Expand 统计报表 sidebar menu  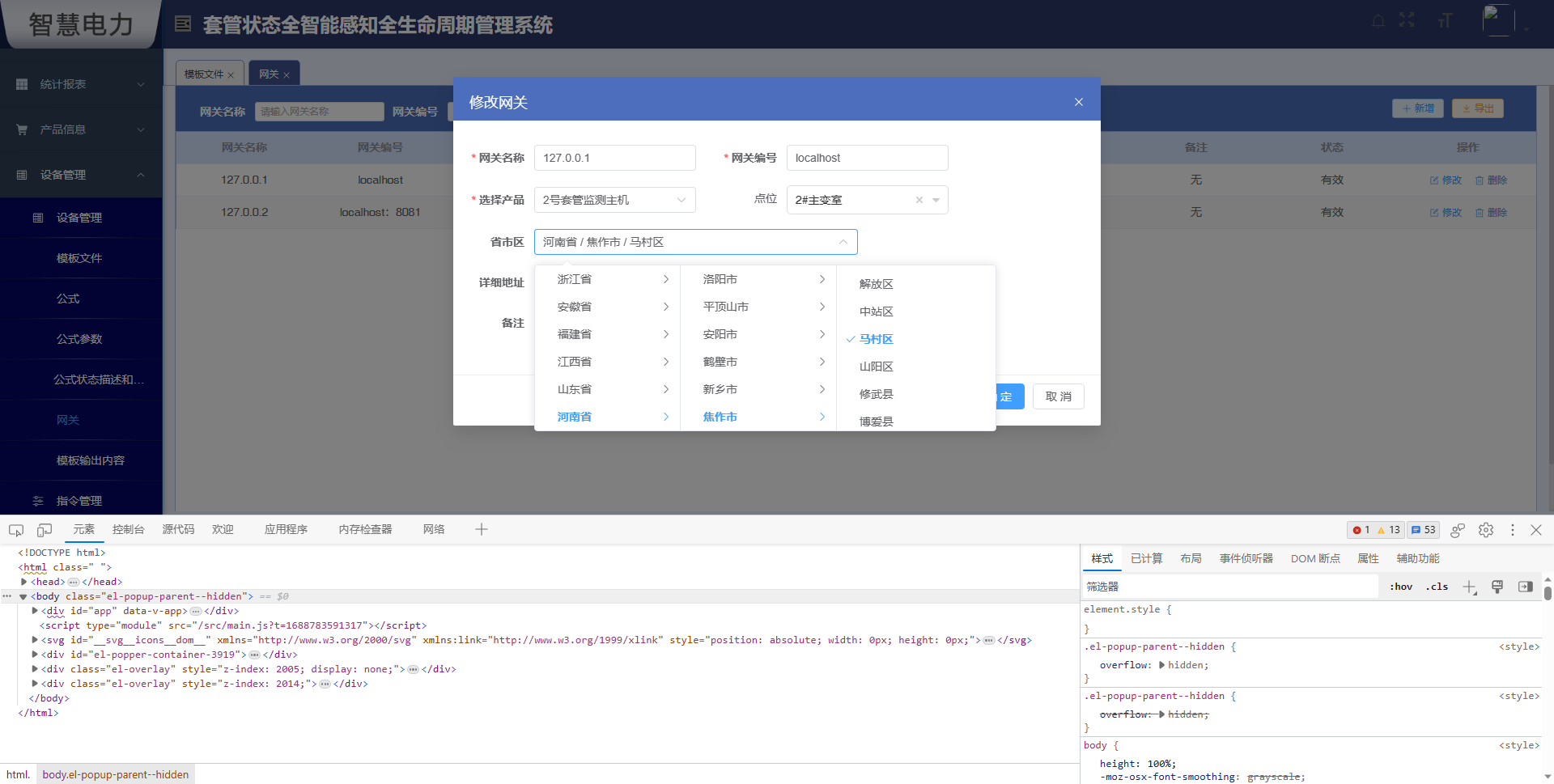click(81, 84)
